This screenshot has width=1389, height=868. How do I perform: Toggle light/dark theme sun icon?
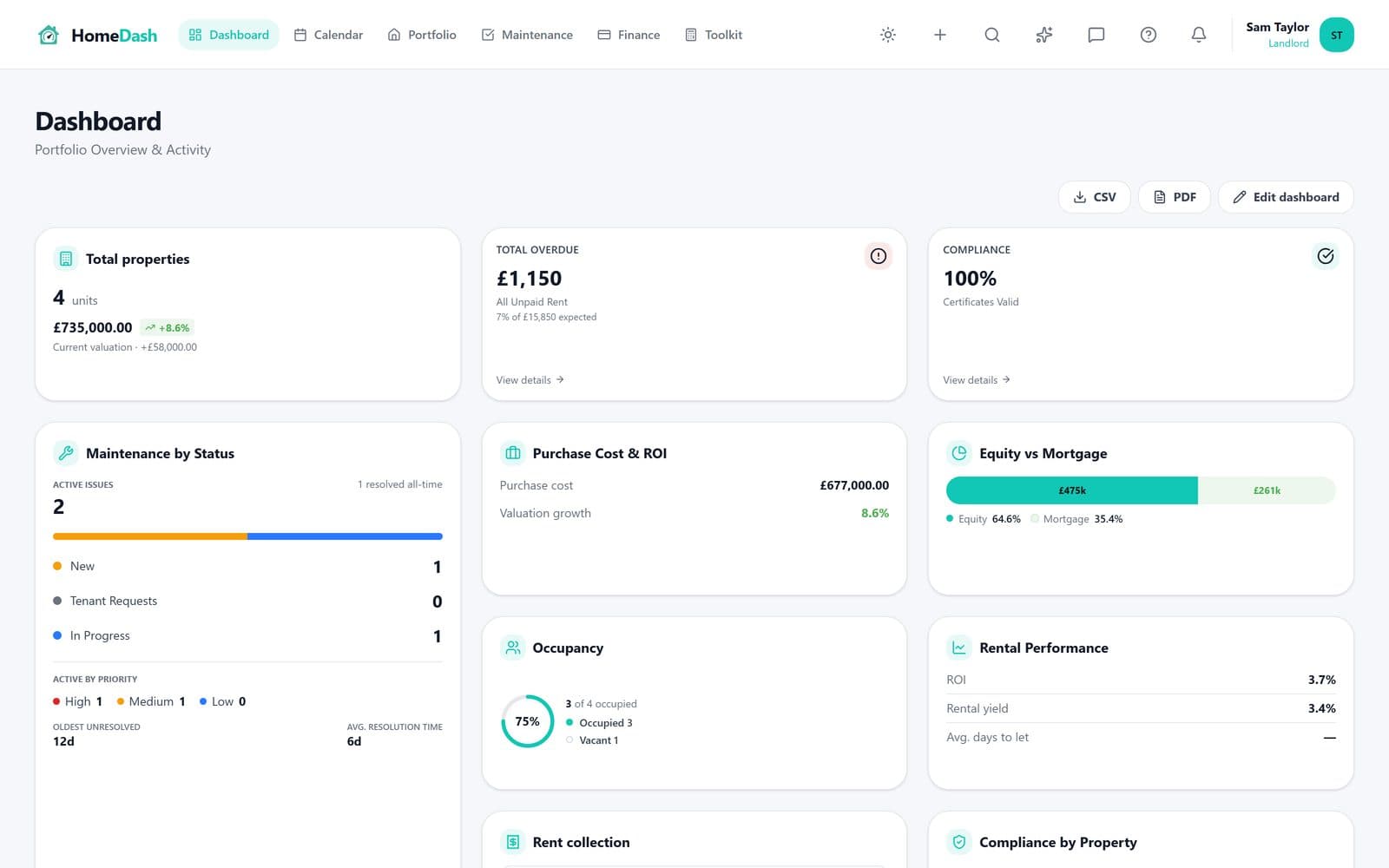click(x=887, y=35)
